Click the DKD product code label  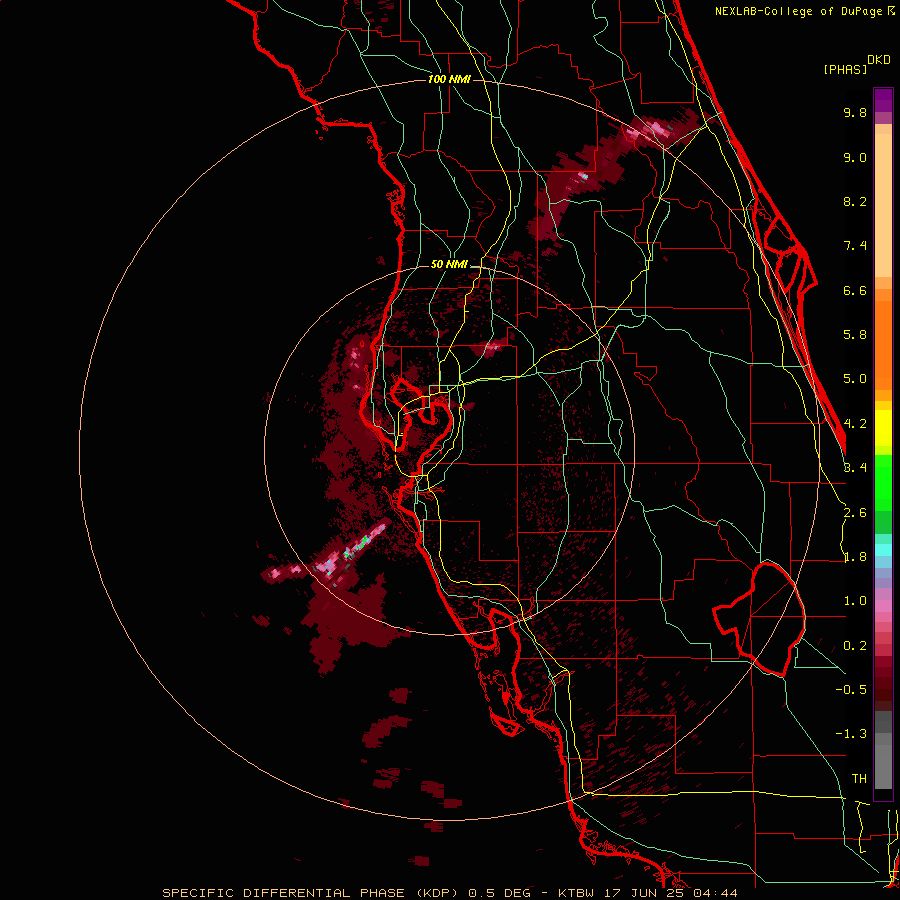[x=879, y=60]
